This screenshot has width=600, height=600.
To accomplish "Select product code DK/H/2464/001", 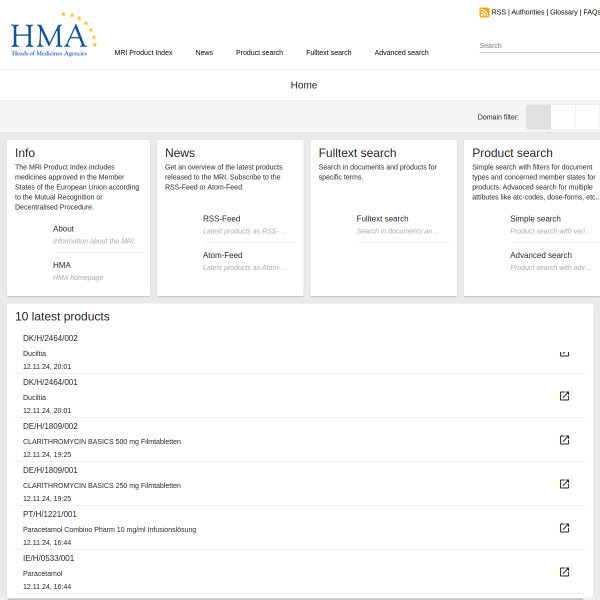I will (x=50, y=382).
